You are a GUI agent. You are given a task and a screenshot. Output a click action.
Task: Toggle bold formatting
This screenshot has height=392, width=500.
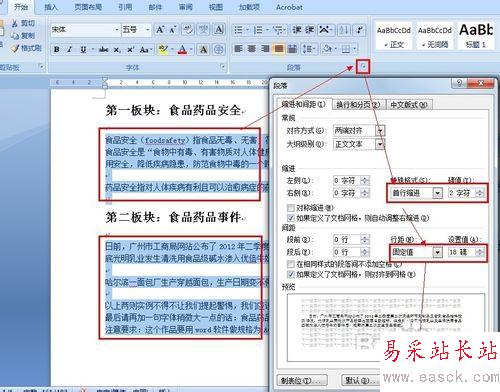(x=57, y=49)
